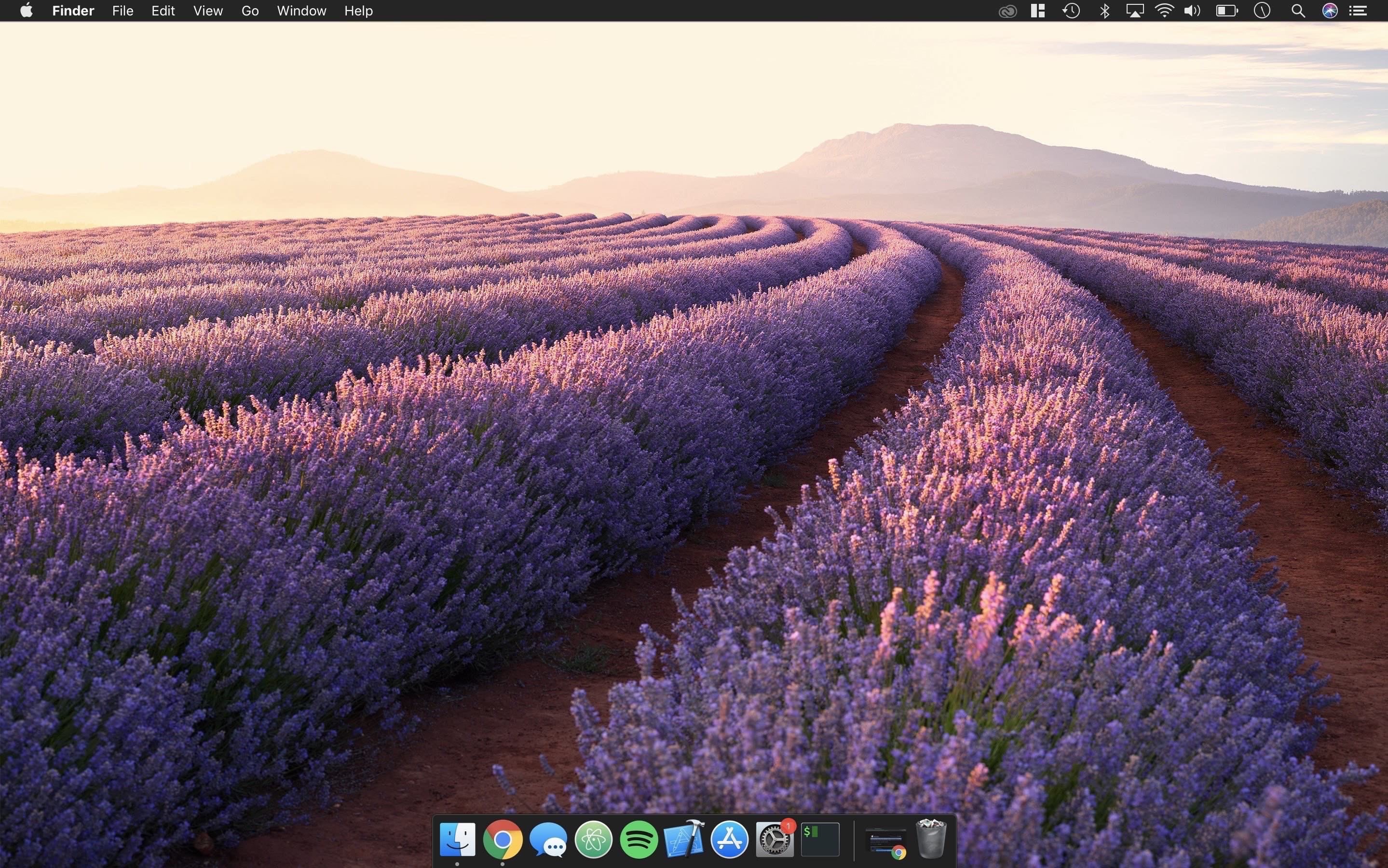Viewport: 1388px width, 868px height.
Task: Open the File menu
Action: (122, 11)
